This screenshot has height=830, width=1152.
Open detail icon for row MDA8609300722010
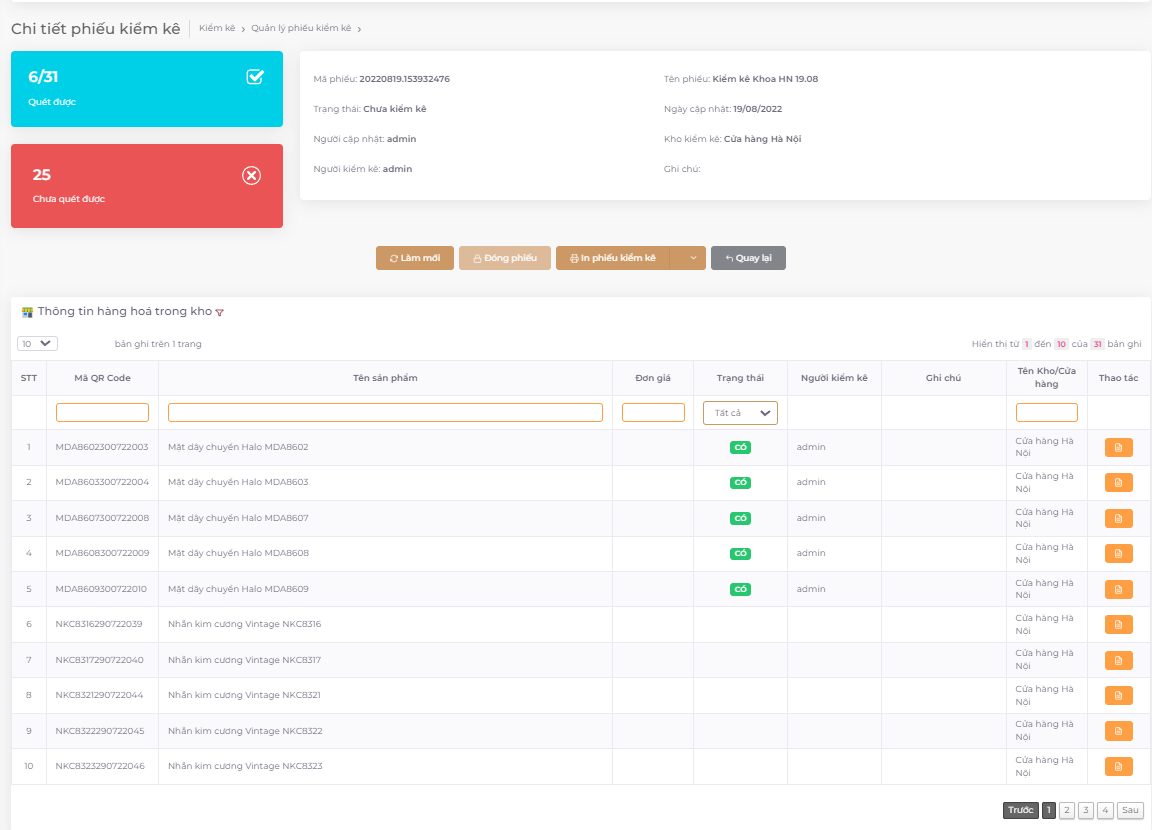tap(1118, 589)
